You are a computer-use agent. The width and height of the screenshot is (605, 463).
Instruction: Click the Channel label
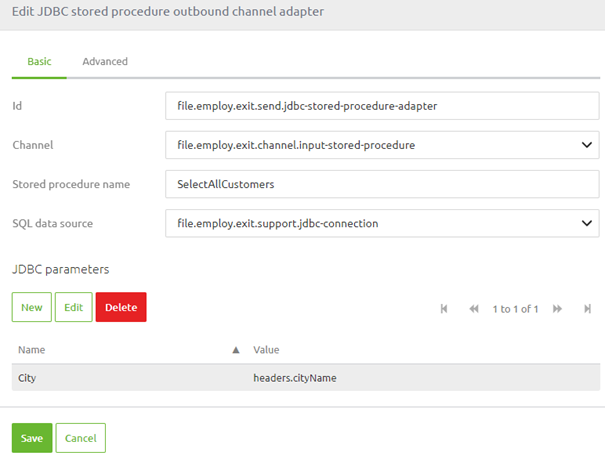tap(33, 145)
